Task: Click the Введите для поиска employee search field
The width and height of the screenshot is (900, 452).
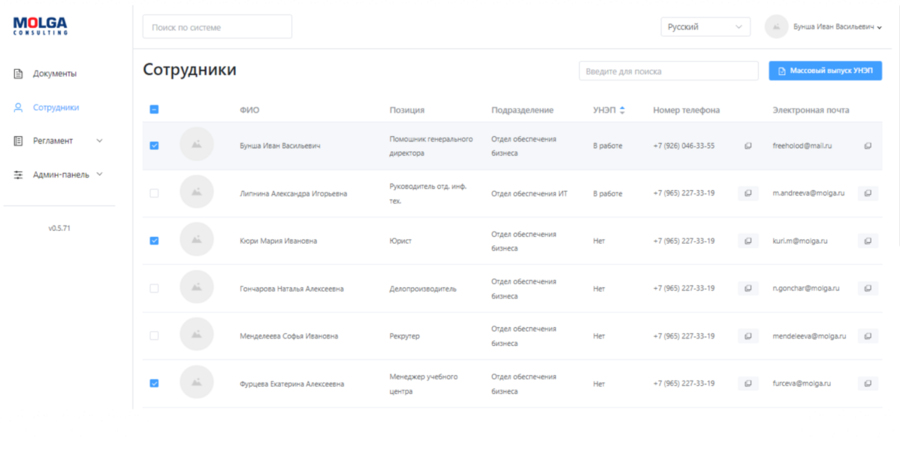Action: pos(669,71)
